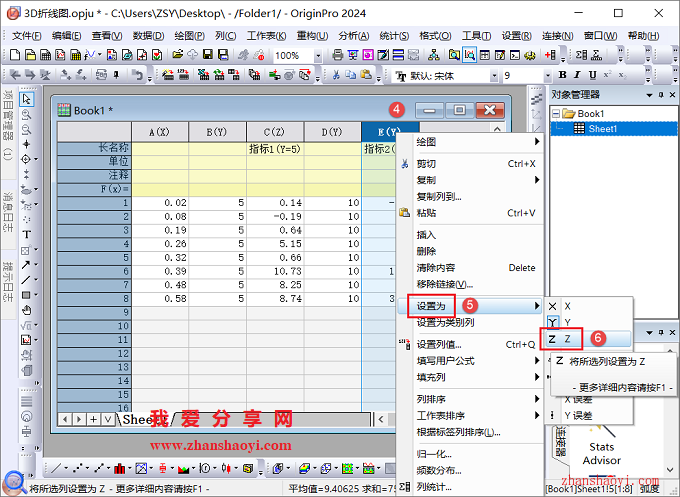This screenshot has height=497, width=680.
Task: Click the Scatter plot icon in bottom toolbar
Action: pos(78,468)
